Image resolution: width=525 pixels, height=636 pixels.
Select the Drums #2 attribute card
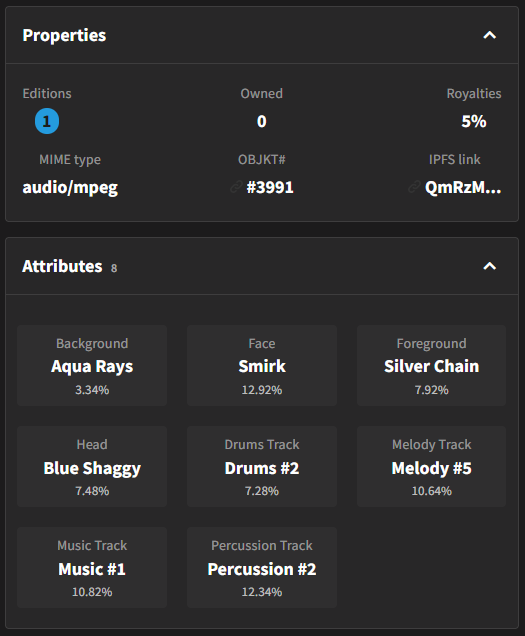262,466
